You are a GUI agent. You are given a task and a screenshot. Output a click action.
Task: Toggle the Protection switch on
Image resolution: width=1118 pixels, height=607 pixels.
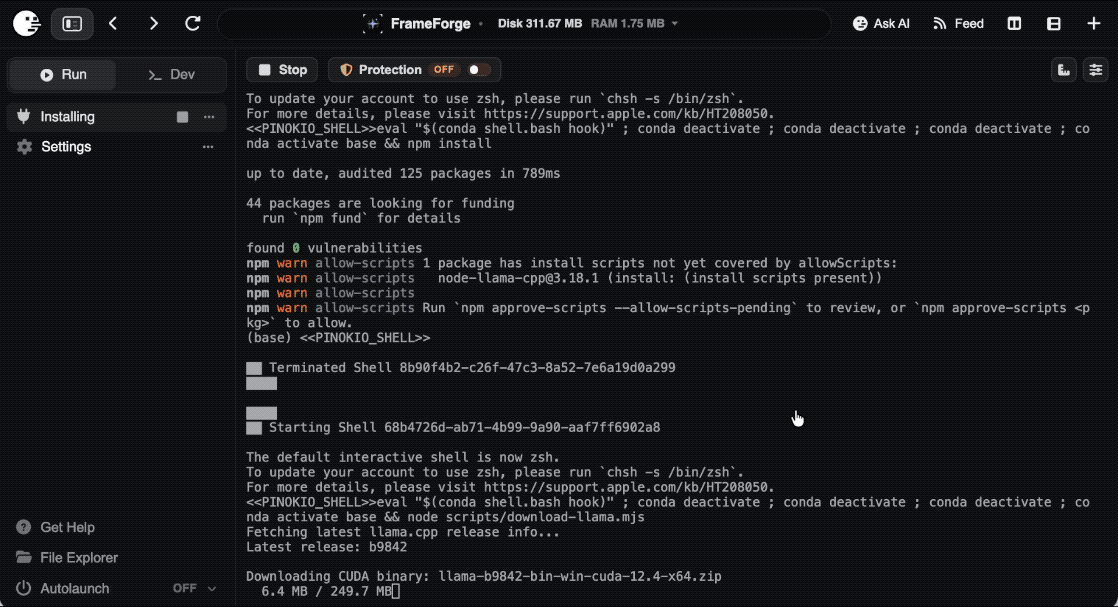pos(478,70)
